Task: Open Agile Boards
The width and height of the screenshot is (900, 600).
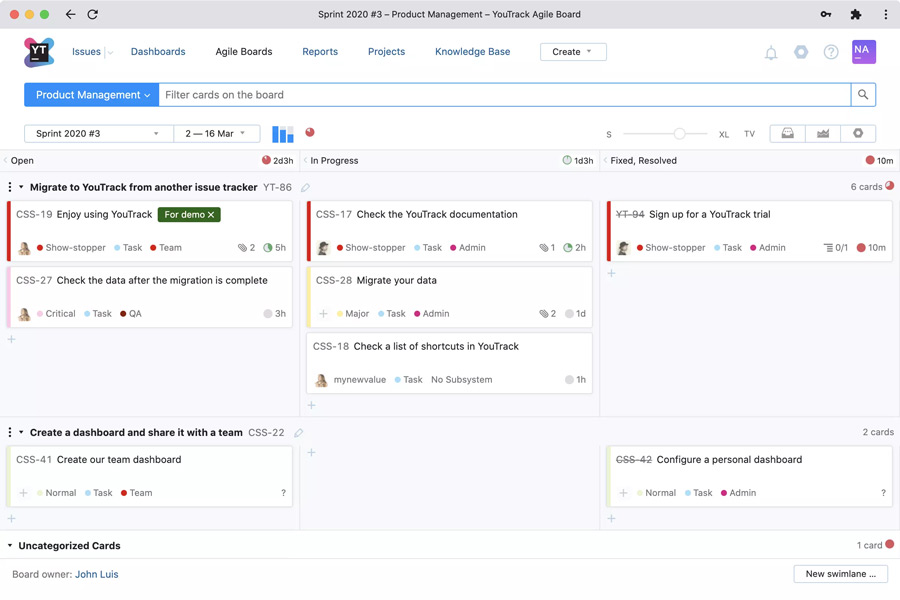Action: (x=244, y=52)
